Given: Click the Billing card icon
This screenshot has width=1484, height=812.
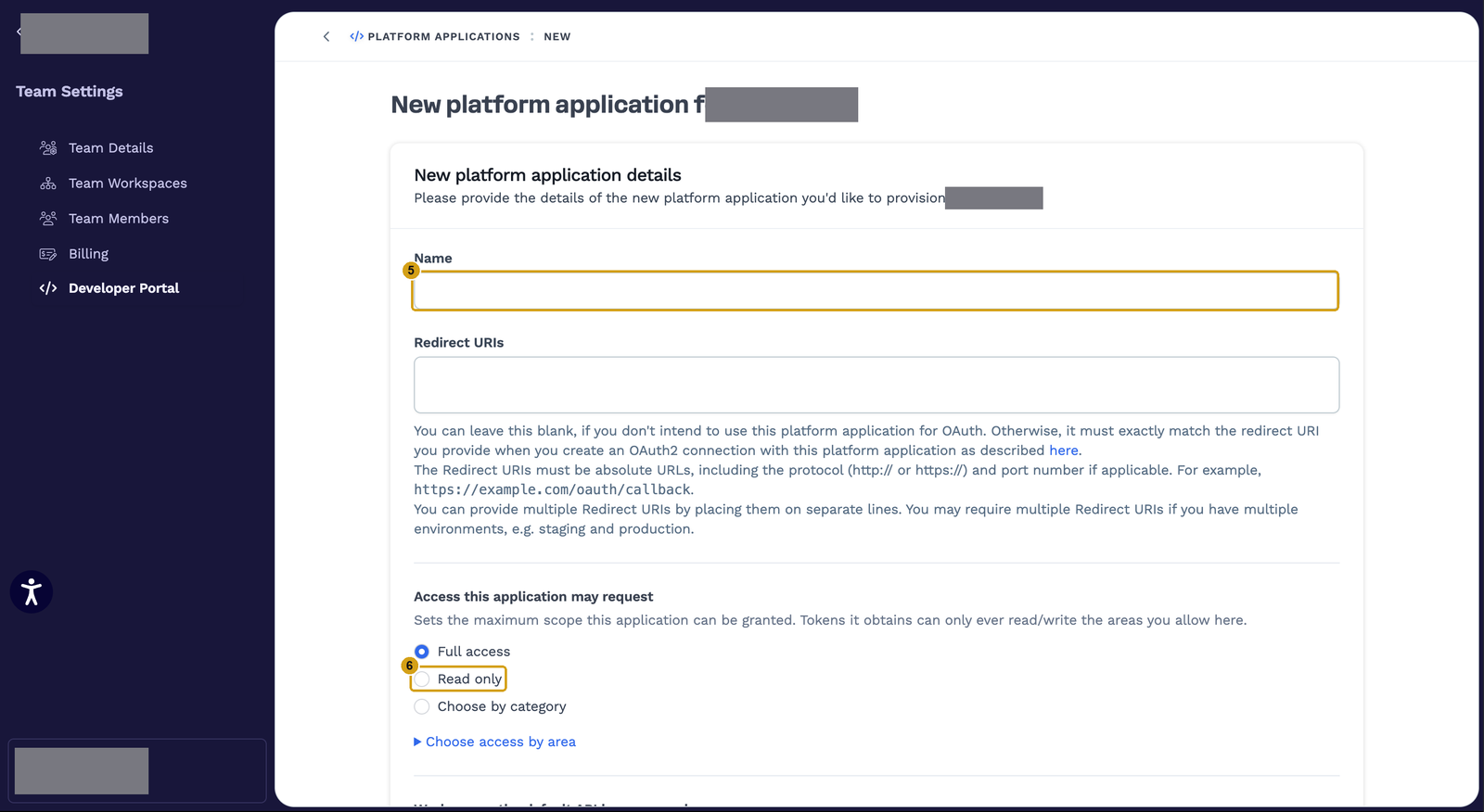Looking at the screenshot, I should [48, 254].
